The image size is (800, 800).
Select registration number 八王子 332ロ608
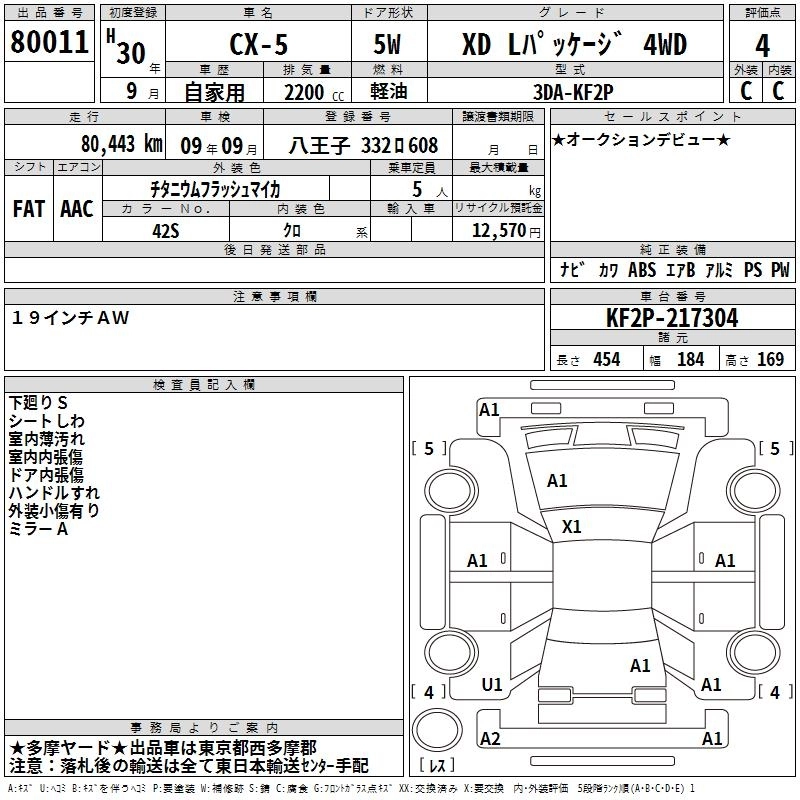(x=363, y=145)
